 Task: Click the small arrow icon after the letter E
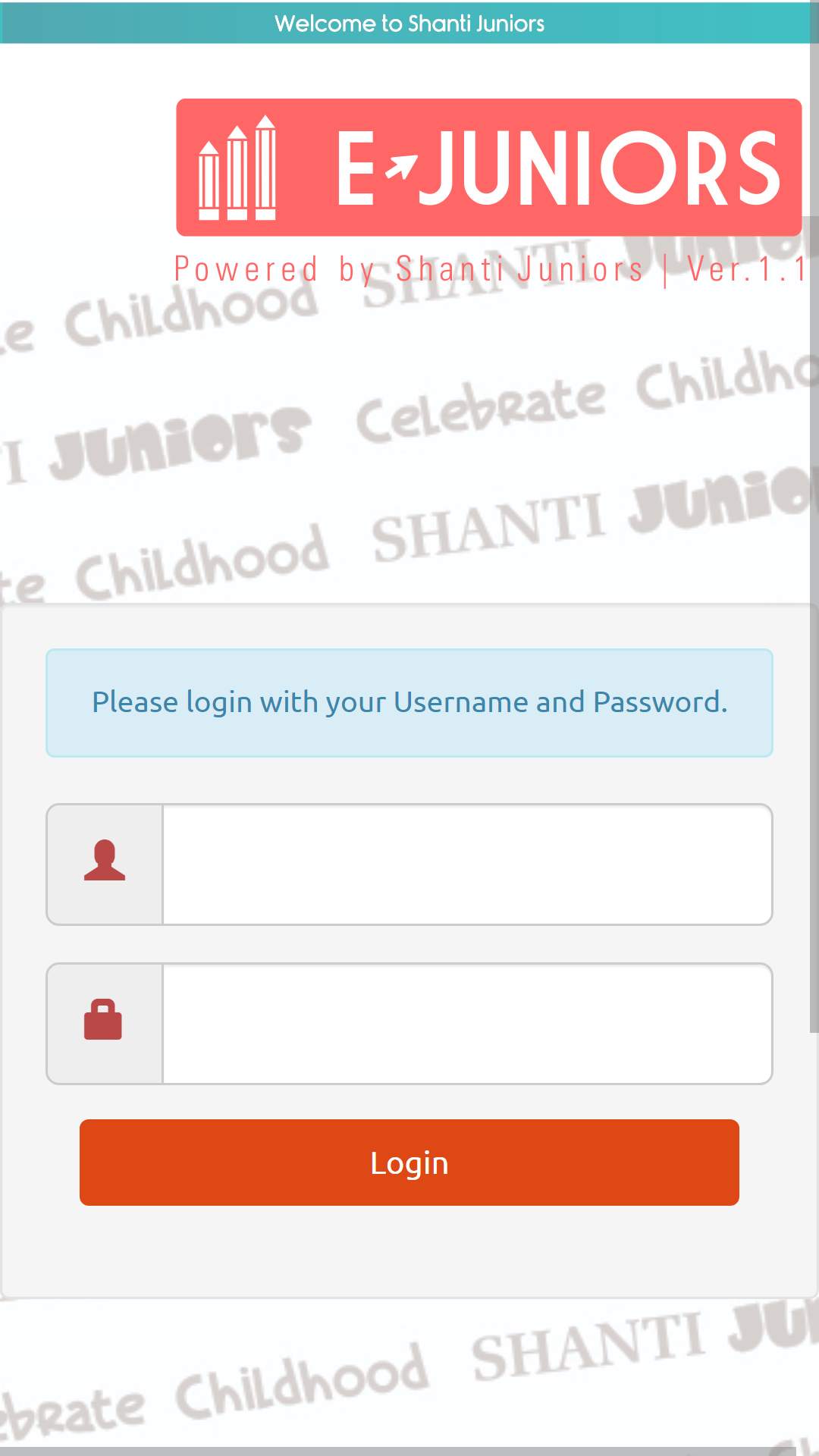[x=402, y=166]
